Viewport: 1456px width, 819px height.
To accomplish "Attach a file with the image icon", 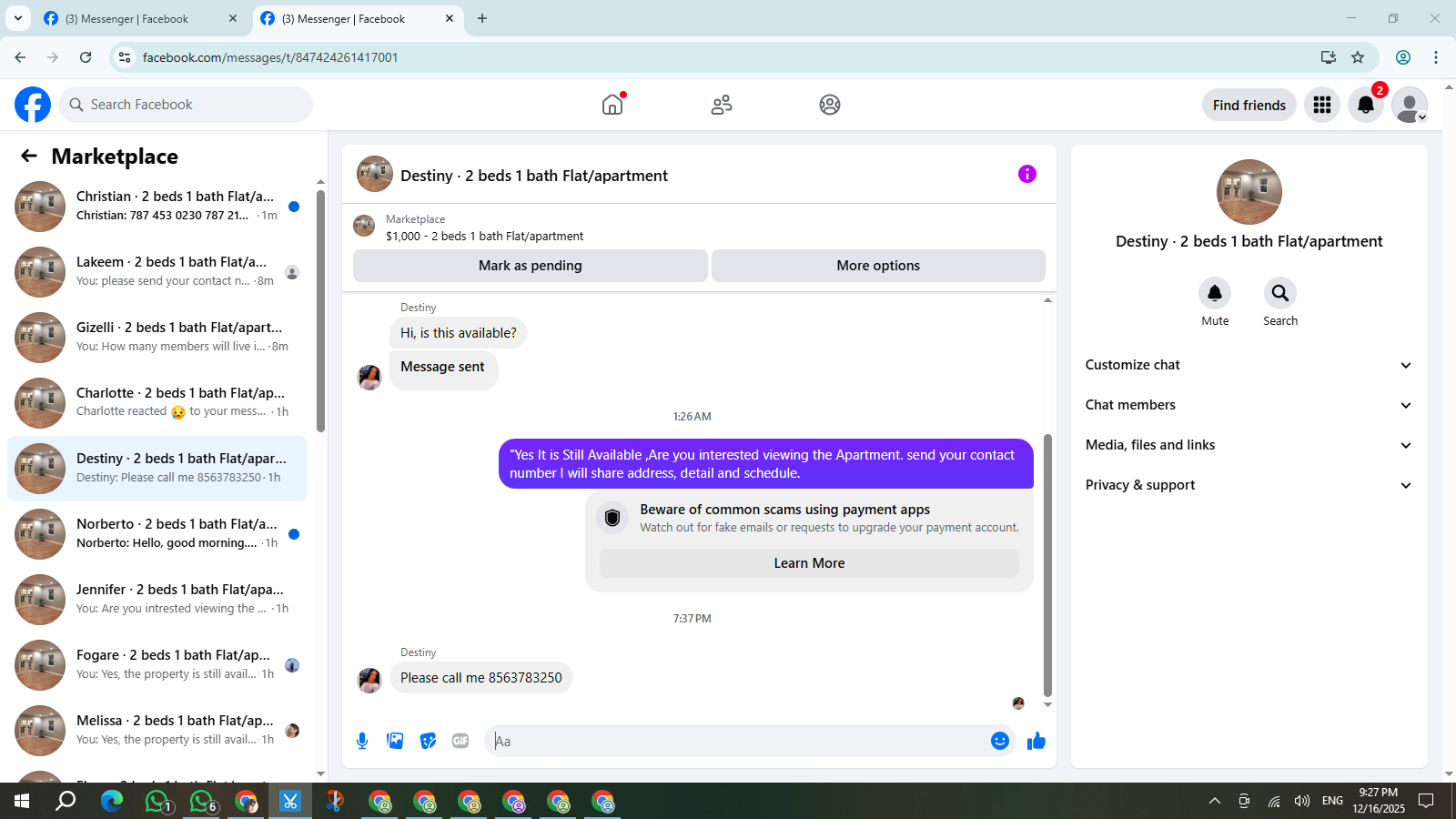I will [395, 741].
